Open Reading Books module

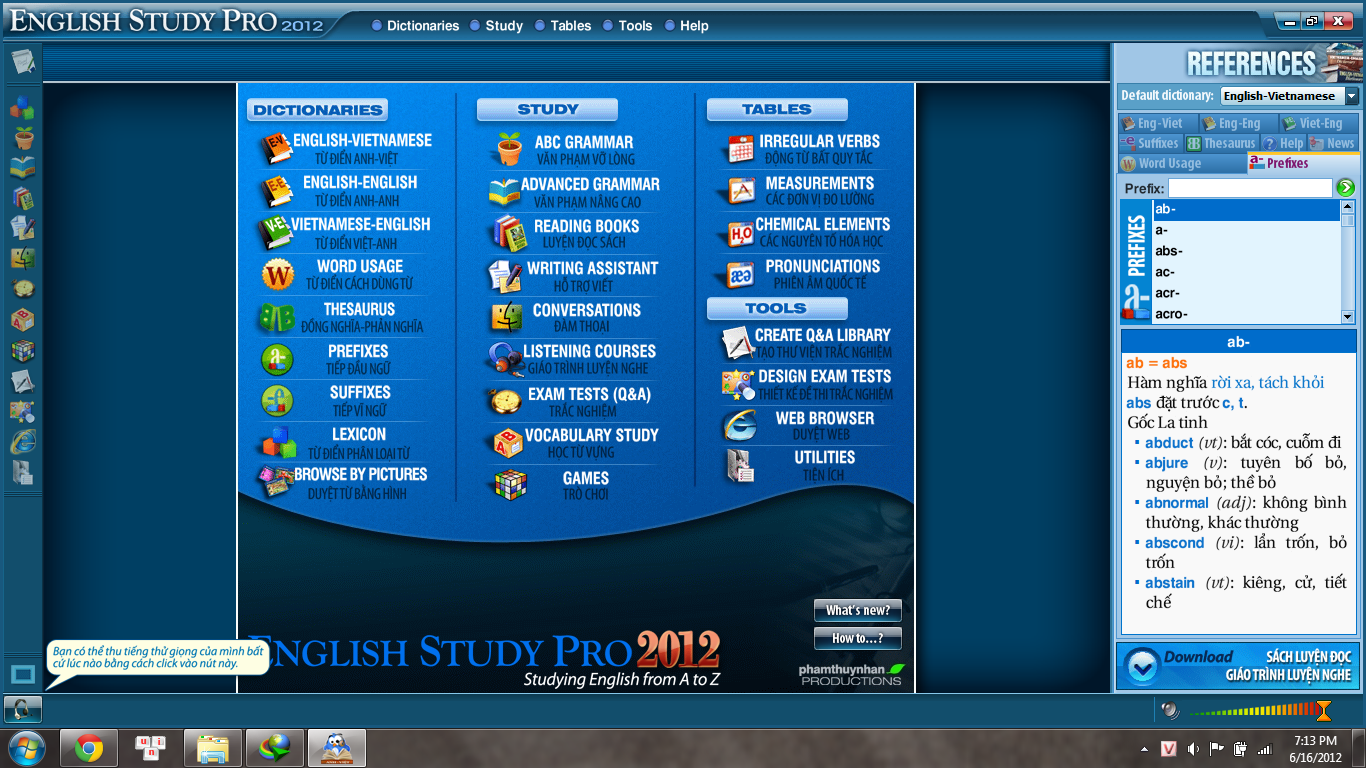[x=575, y=234]
